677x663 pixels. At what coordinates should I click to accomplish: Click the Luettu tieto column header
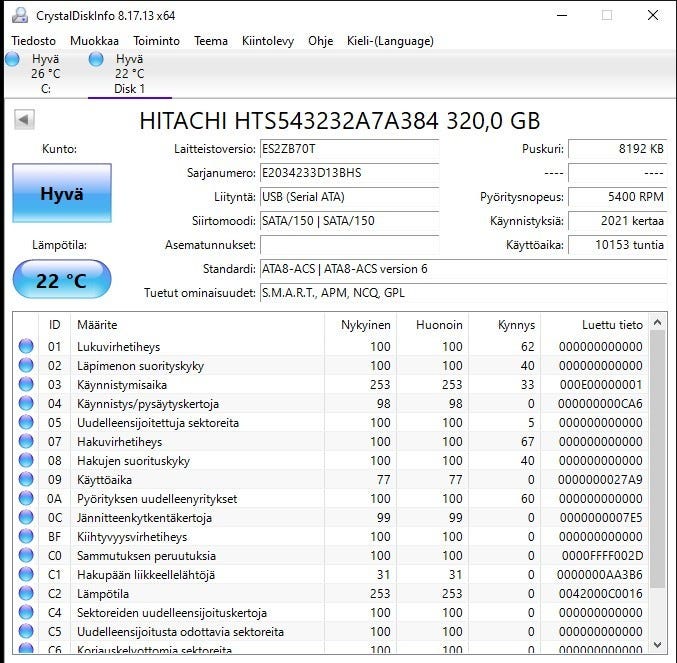pyautogui.click(x=612, y=325)
